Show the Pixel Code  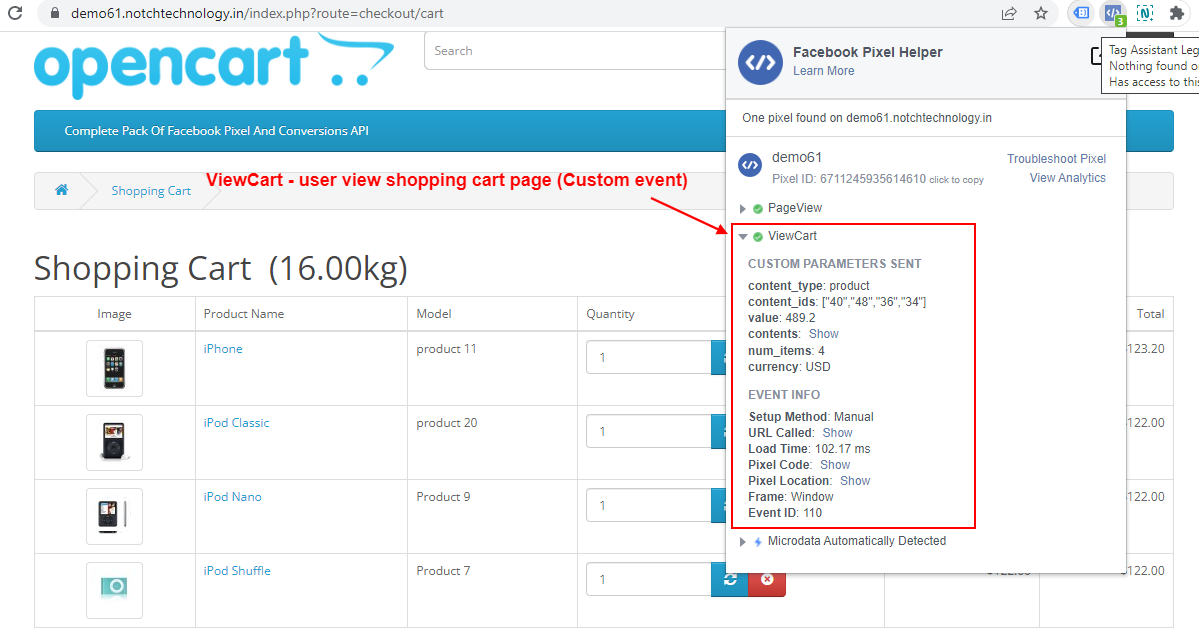(x=835, y=465)
